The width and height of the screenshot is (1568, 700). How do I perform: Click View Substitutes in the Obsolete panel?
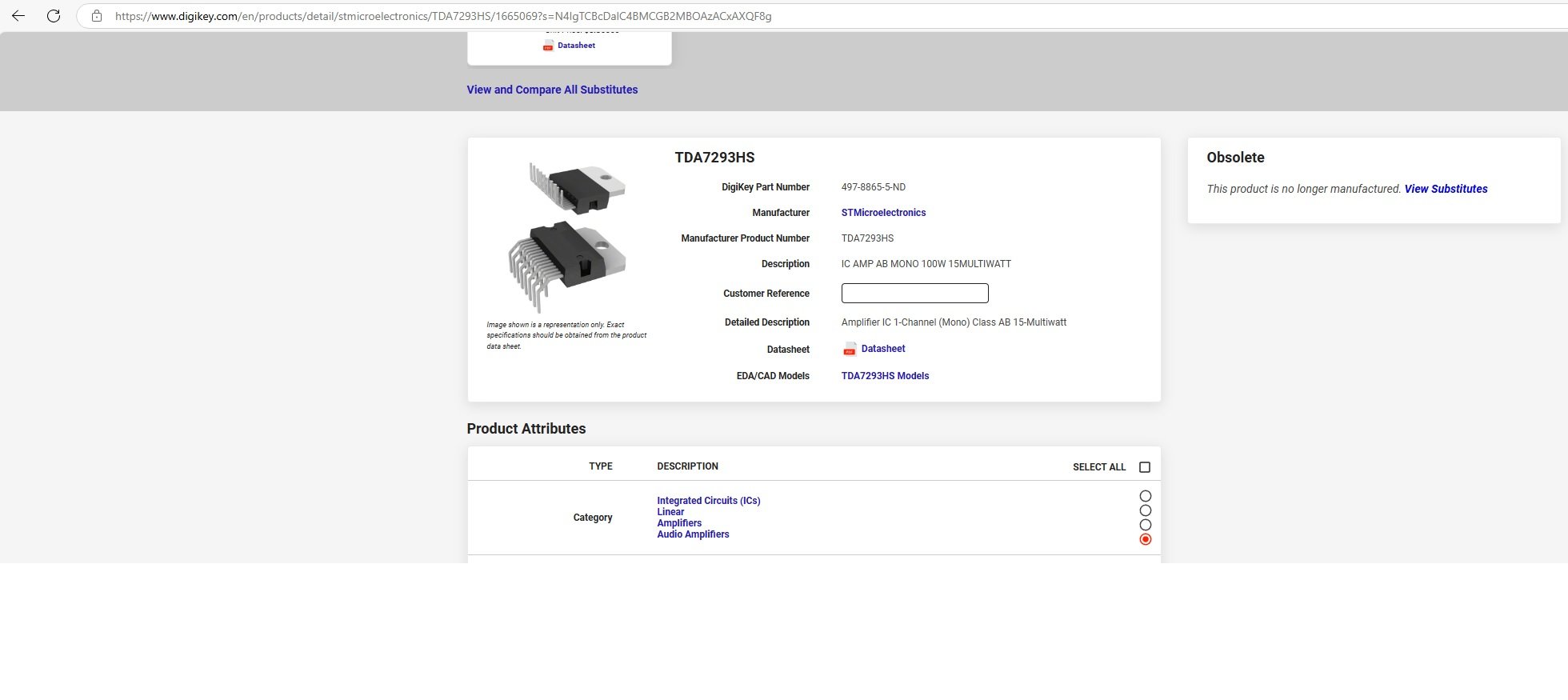pyautogui.click(x=1446, y=189)
